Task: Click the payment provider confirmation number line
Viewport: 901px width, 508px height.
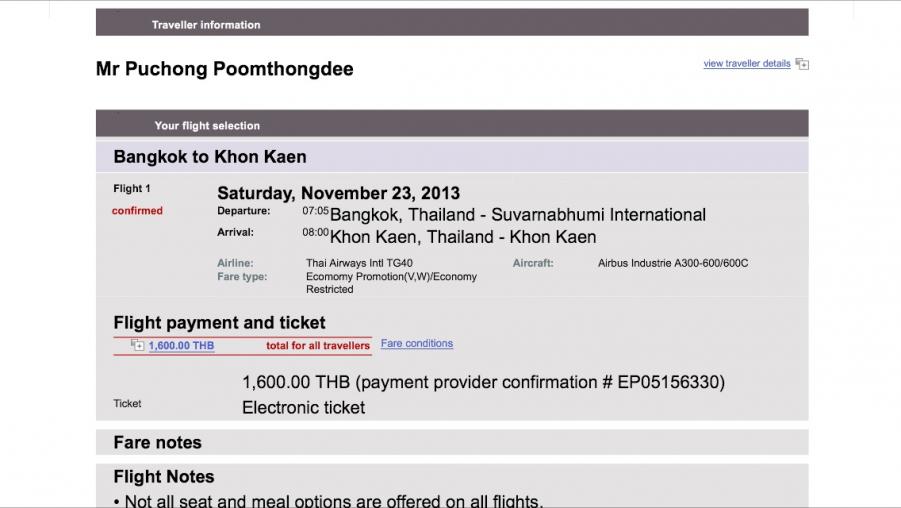Action: tap(483, 382)
